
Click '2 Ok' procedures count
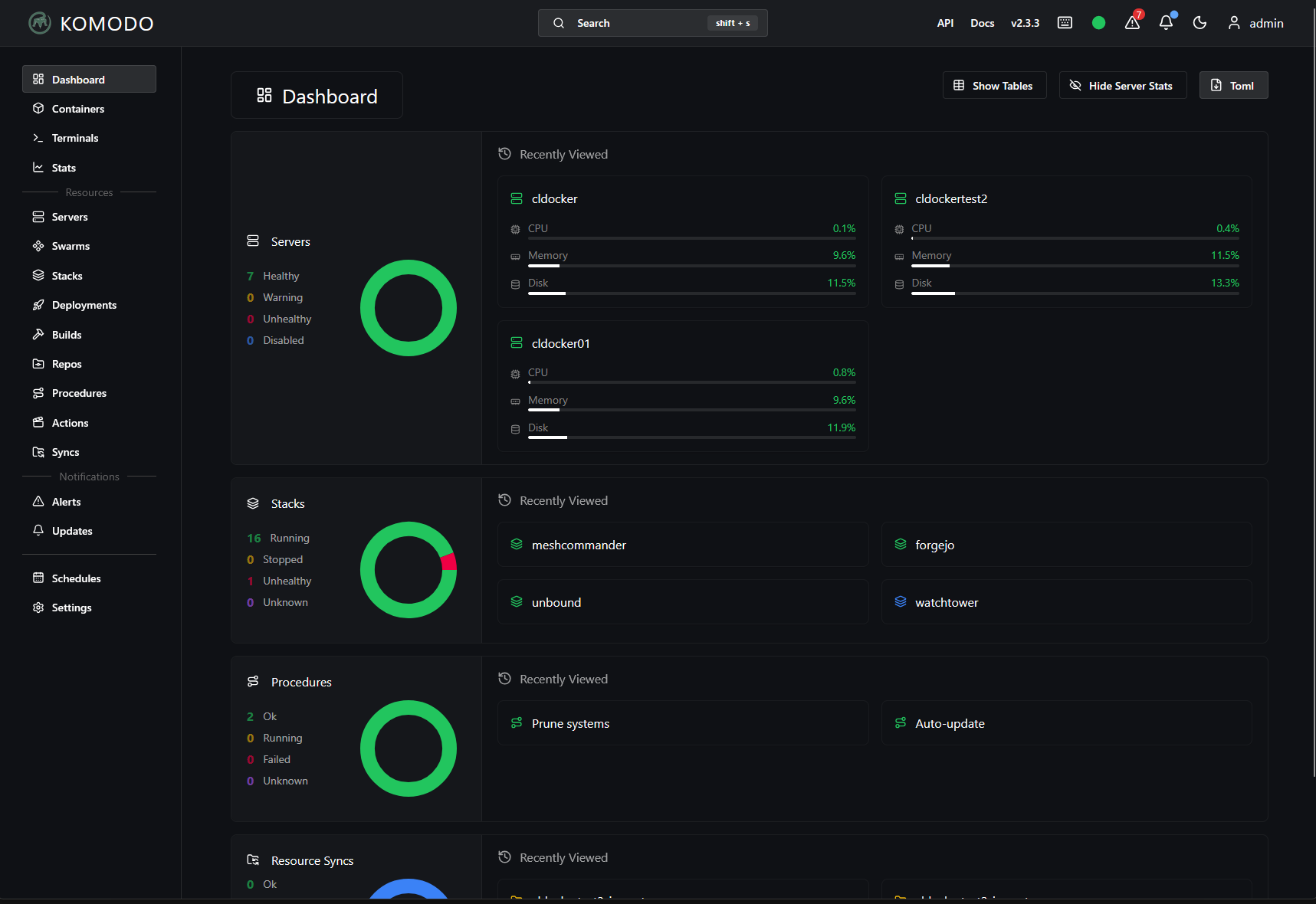point(261,716)
